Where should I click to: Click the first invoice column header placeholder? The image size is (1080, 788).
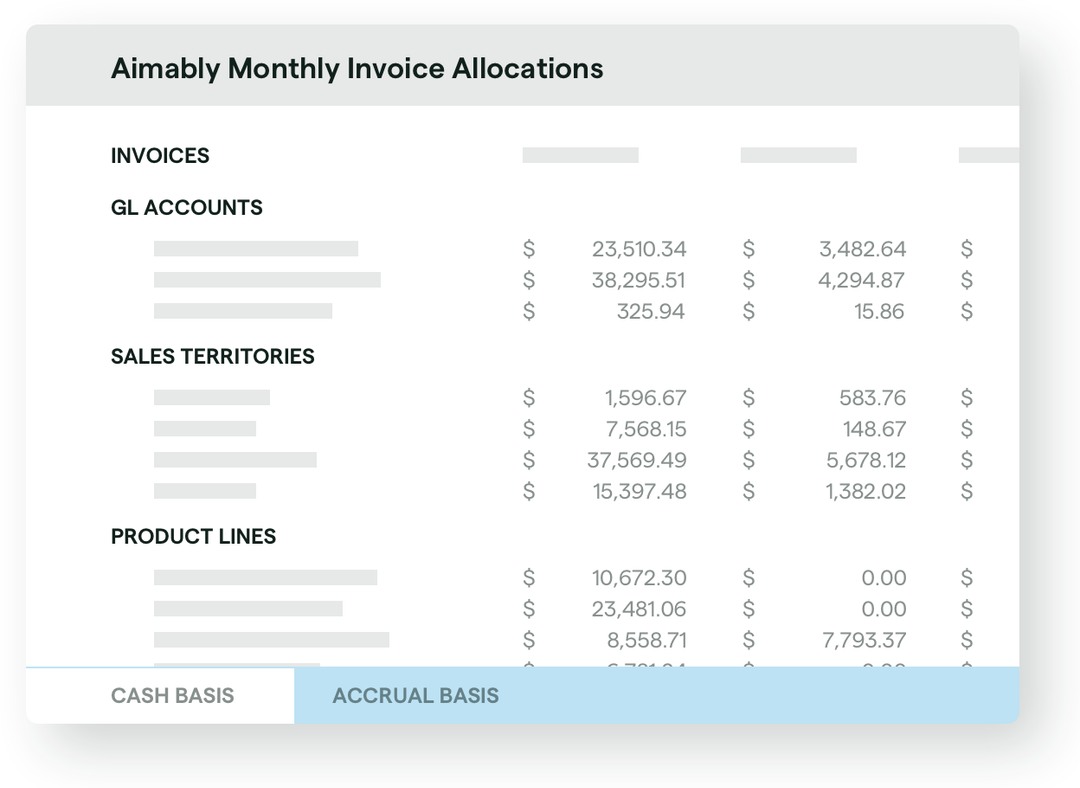click(x=578, y=155)
